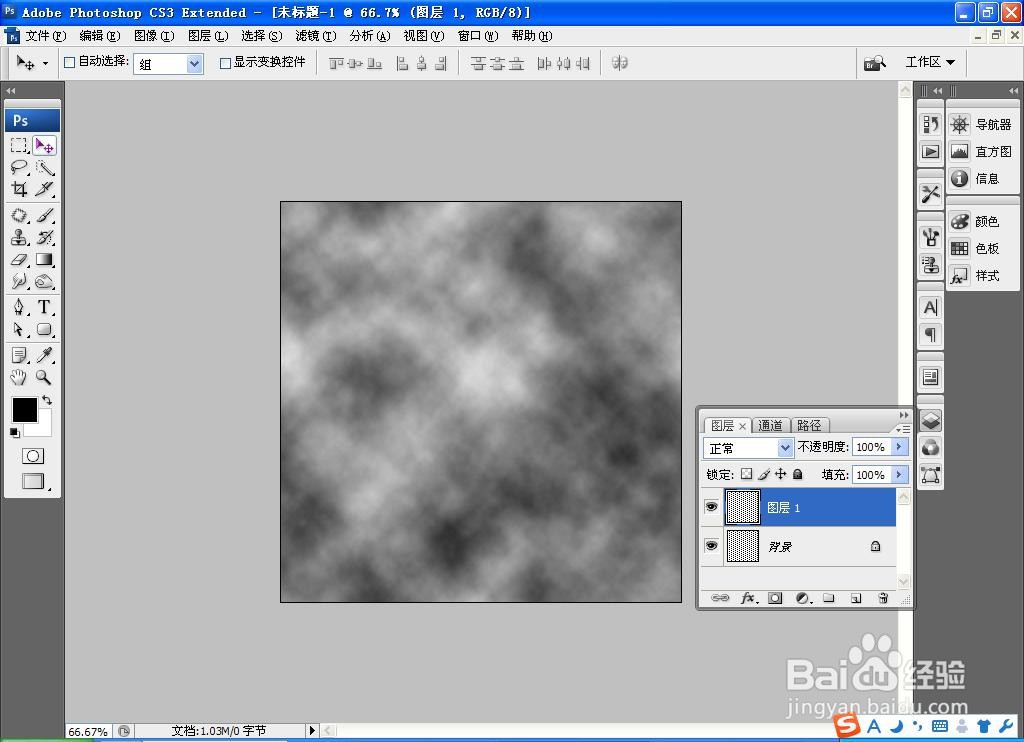Open the 颜色 panel
This screenshot has height=742, width=1024.
[x=981, y=221]
